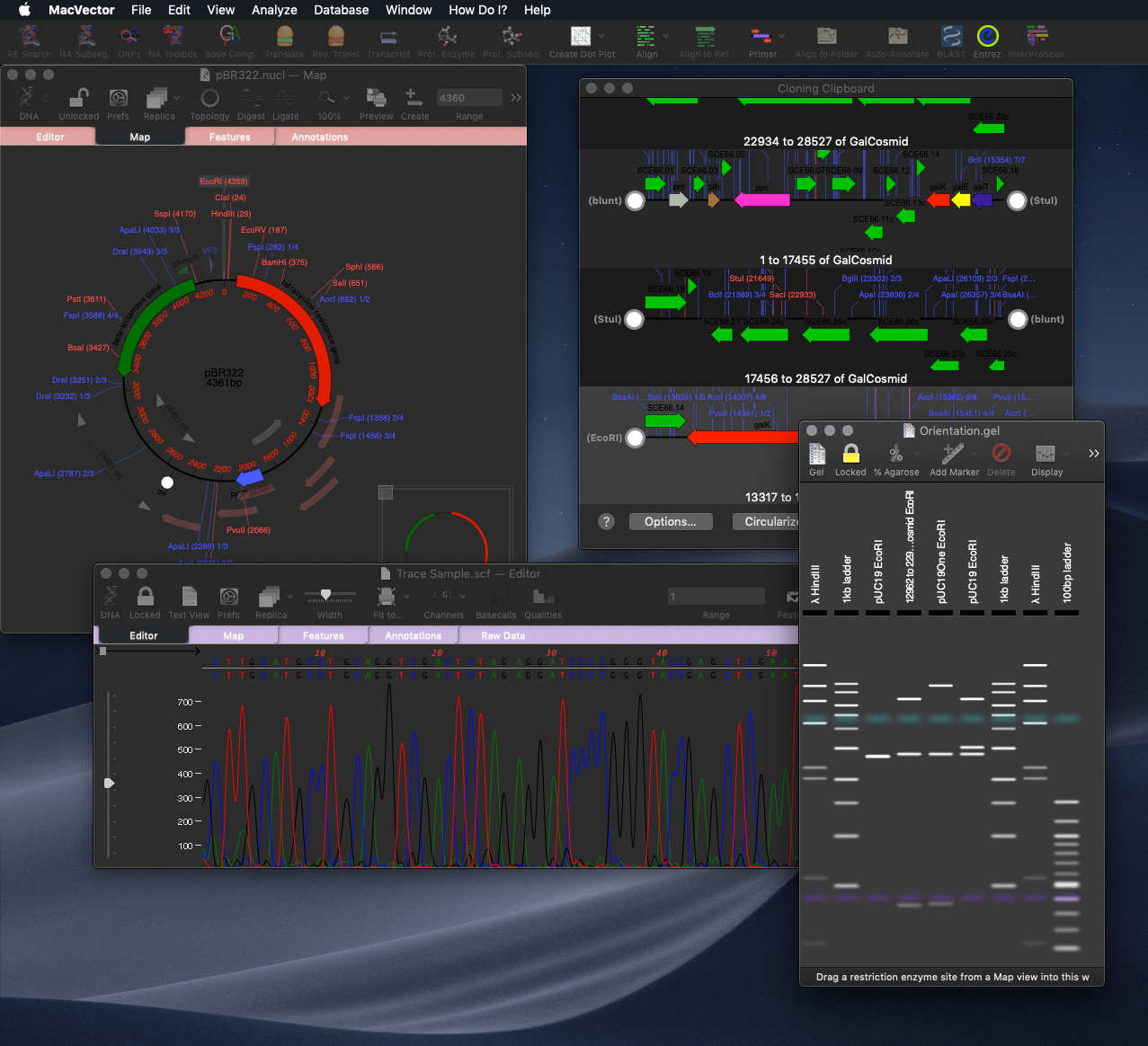This screenshot has width=1148, height=1046.
Task: Open the Raw Data tab in Trace Sample
Action: click(x=503, y=635)
